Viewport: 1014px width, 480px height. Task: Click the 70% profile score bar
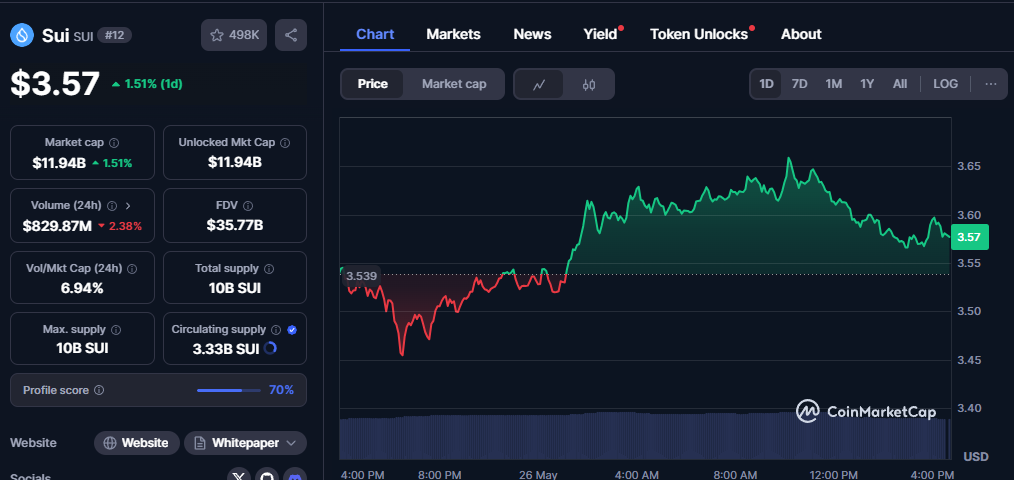tap(228, 390)
